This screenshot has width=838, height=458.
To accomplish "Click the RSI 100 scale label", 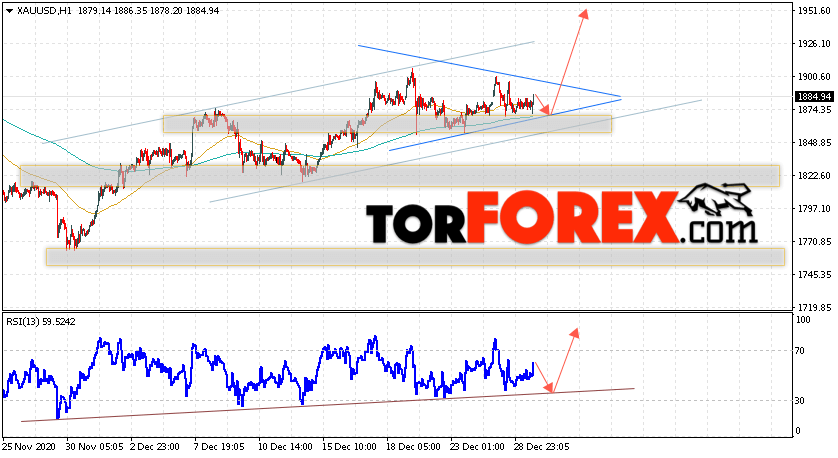I will click(x=803, y=320).
